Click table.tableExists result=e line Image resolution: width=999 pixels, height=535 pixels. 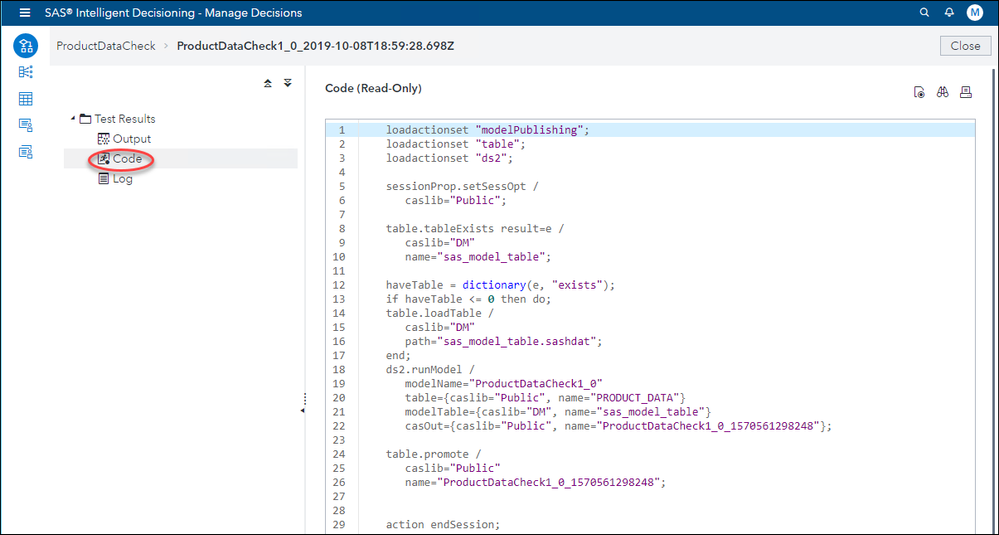click(475, 229)
